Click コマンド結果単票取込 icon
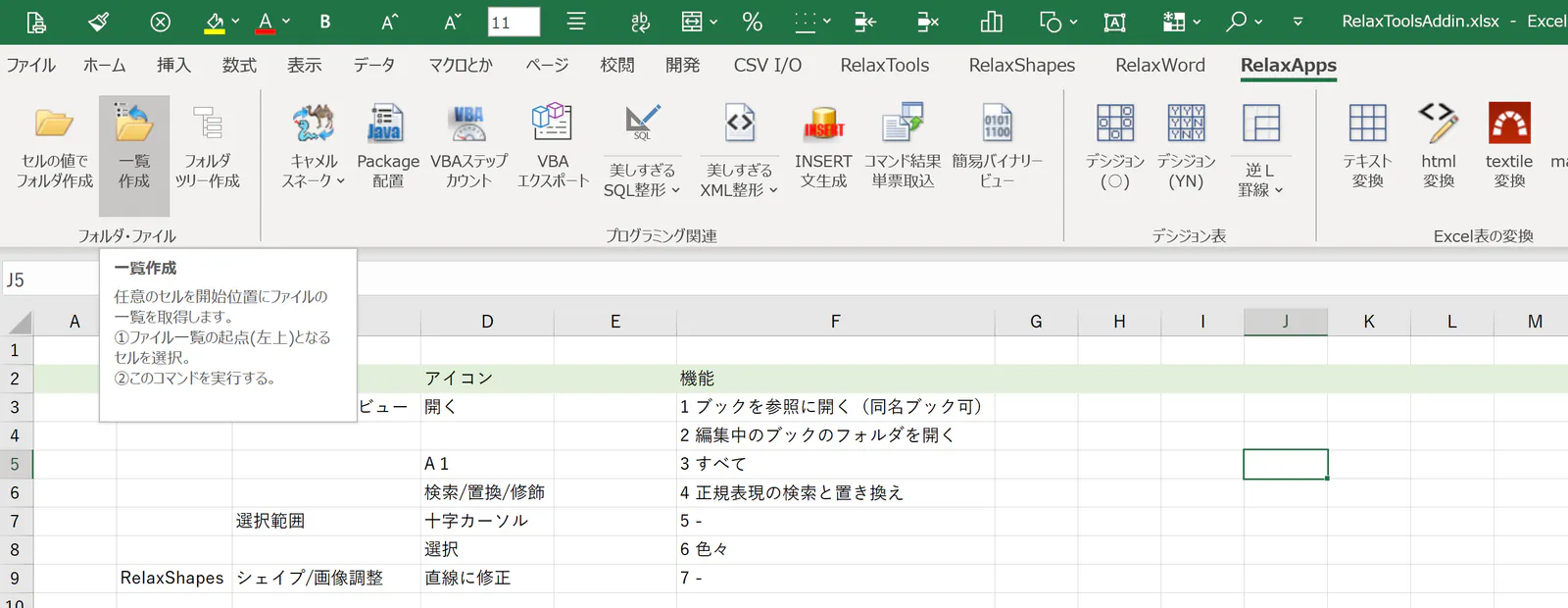This screenshot has height=608, width=1568. point(903,124)
